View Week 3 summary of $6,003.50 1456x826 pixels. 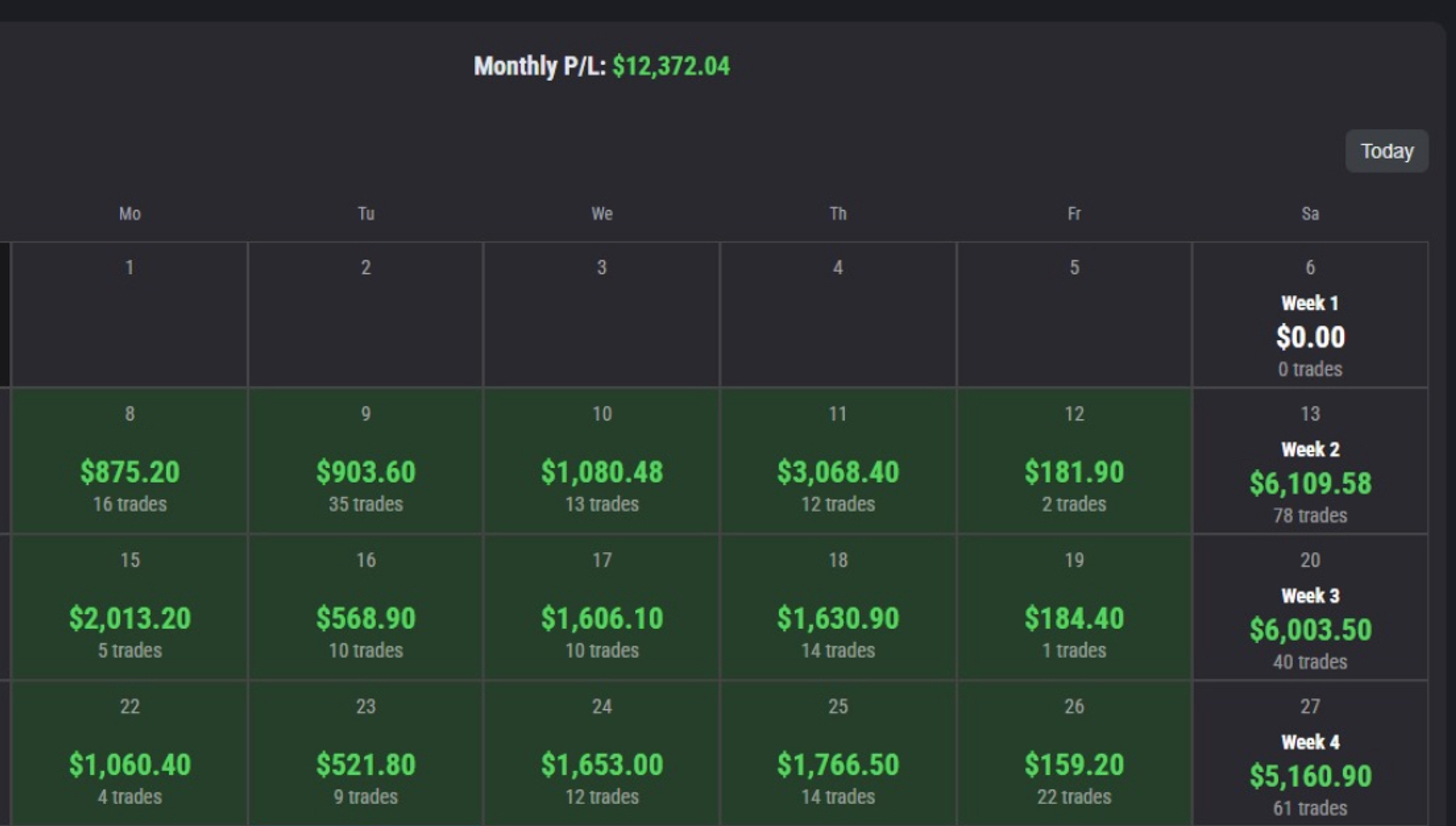(x=1310, y=607)
